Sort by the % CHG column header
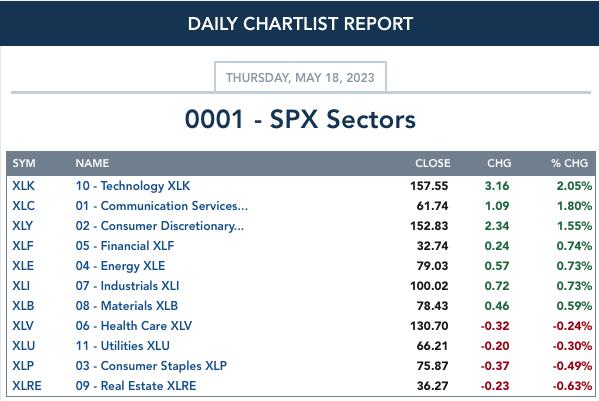 coord(569,163)
